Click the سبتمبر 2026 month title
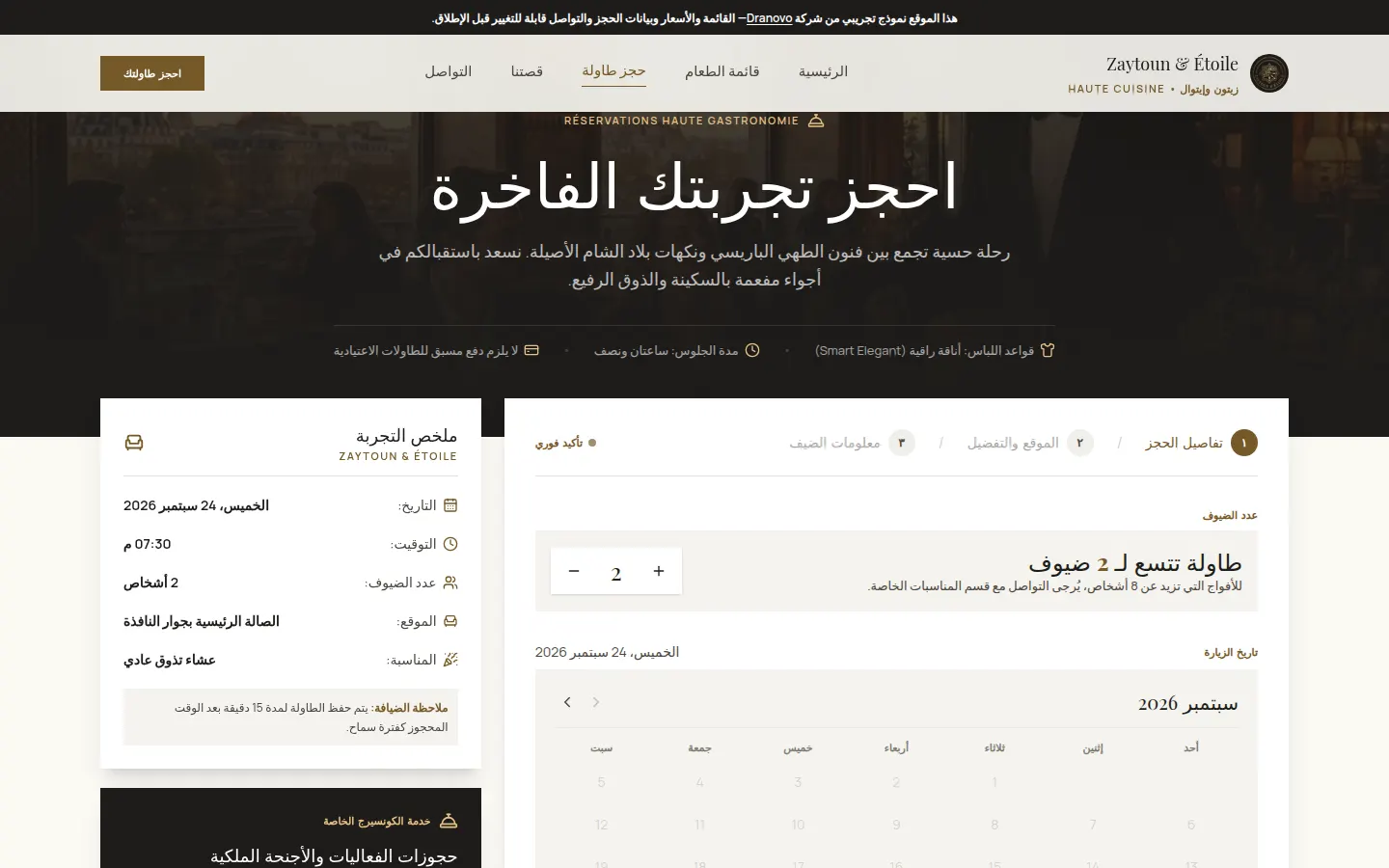1389x868 pixels. coord(1187,703)
